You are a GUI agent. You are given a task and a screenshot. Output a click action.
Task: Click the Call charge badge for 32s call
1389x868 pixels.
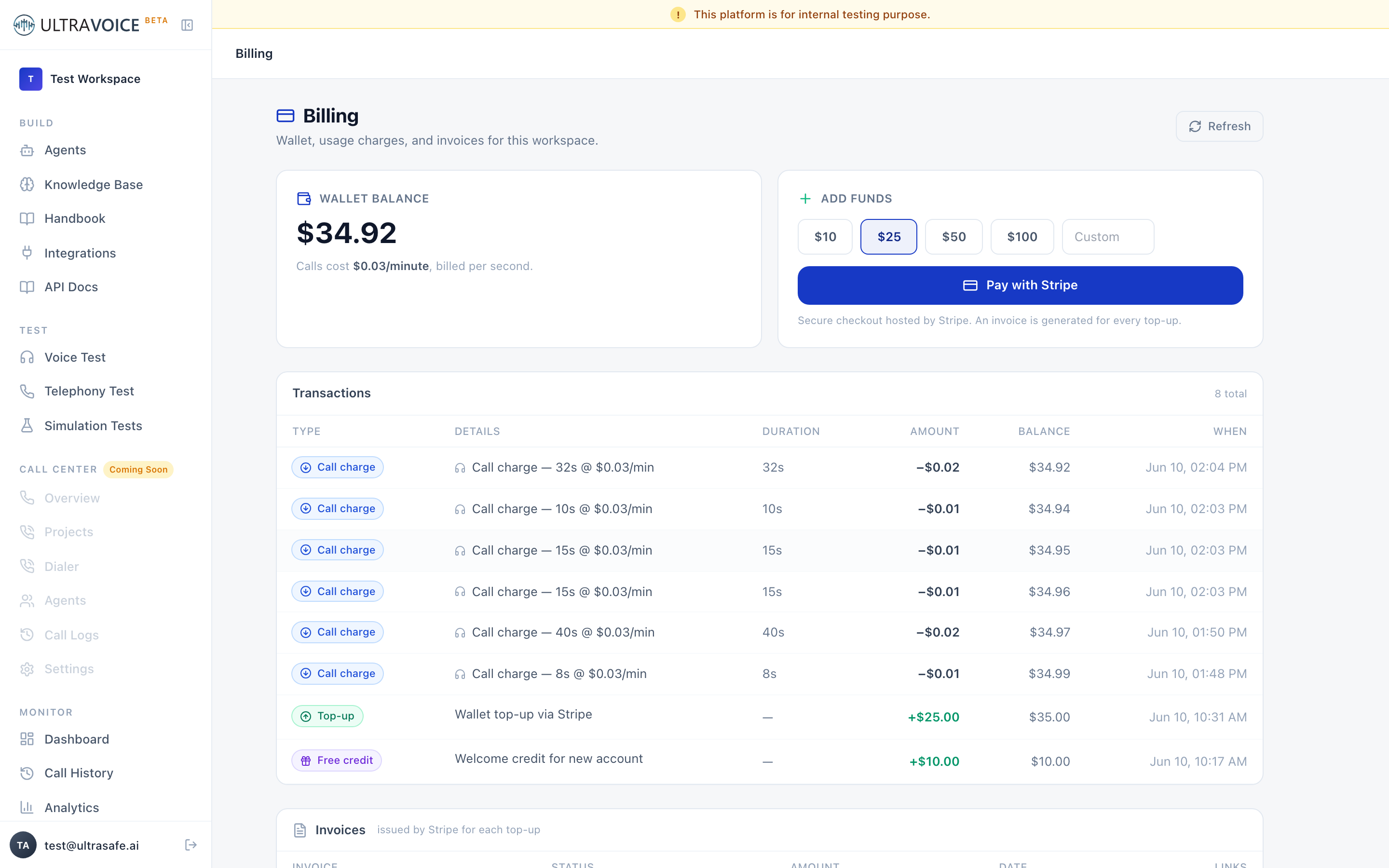tap(338, 467)
